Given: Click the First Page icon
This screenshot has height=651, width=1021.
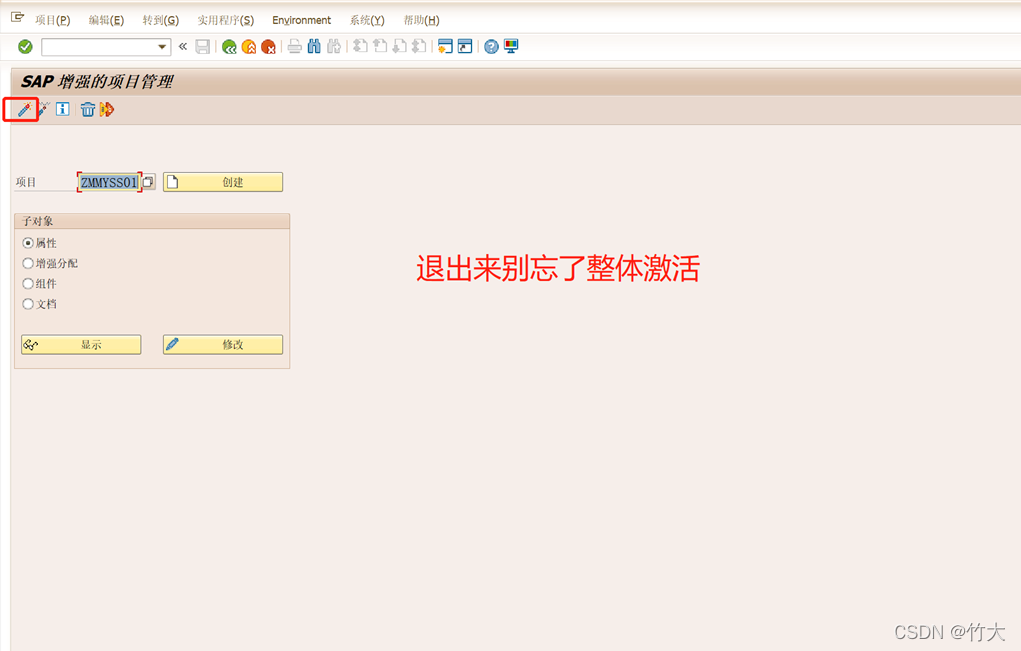Looking at the screenshot, I should click(x=360, y=46).
